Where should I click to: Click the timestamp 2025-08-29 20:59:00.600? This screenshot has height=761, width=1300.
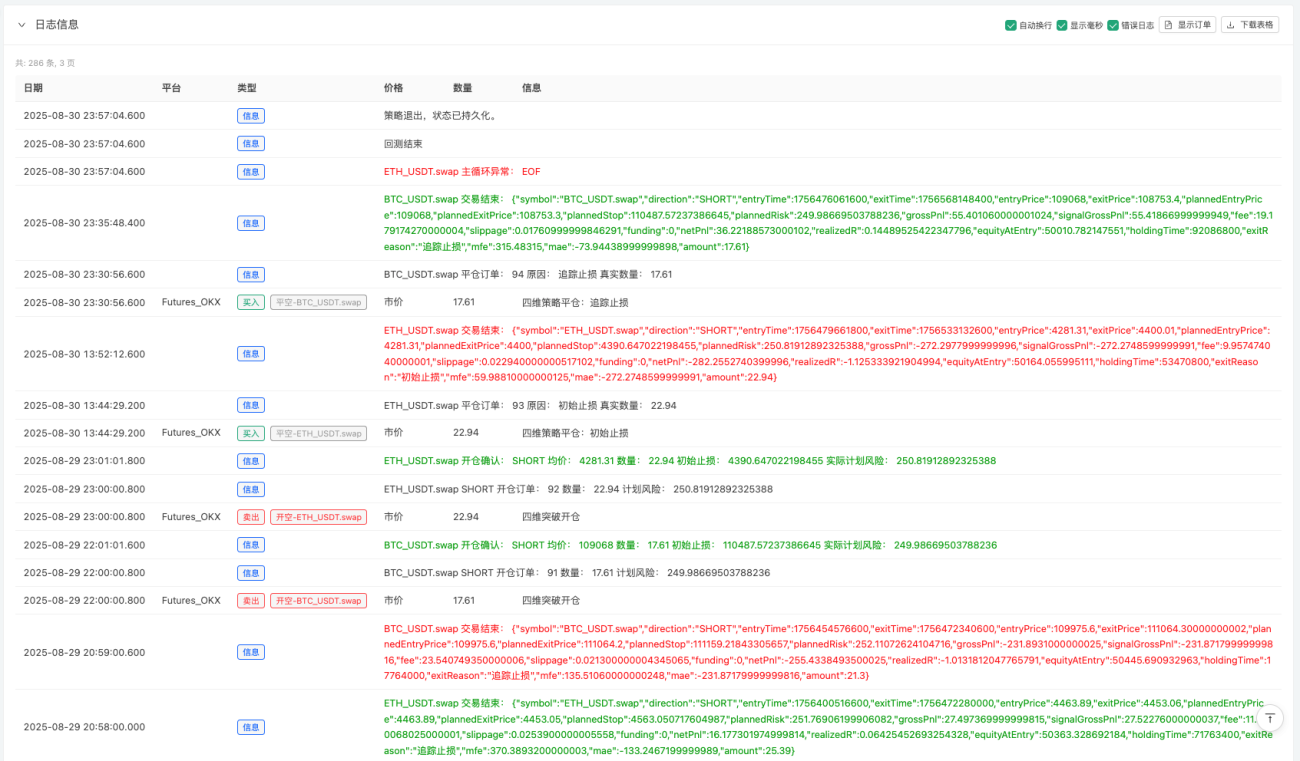point(84,651)
